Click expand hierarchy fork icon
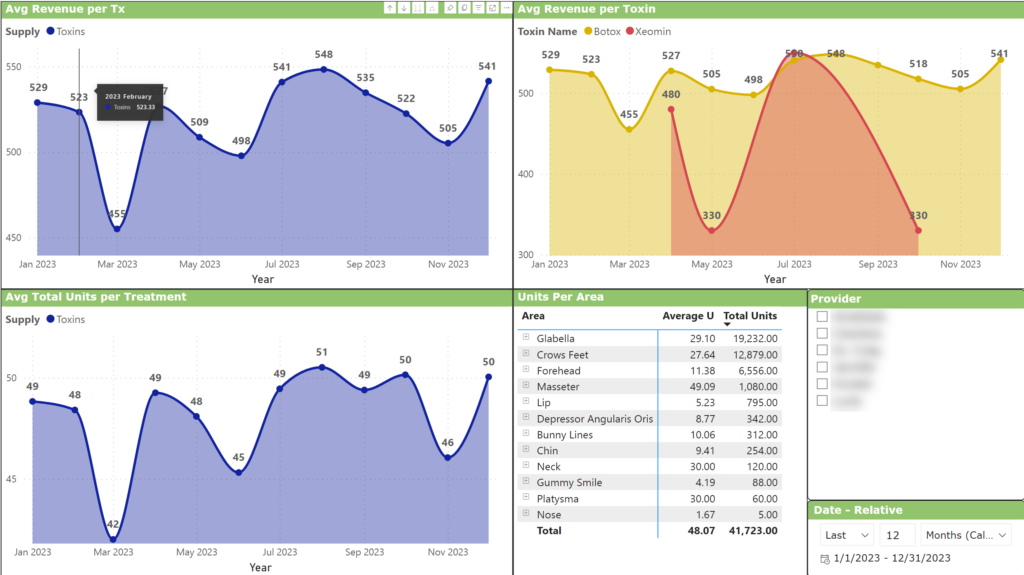 pyautogui.click(x=432, y=8)
